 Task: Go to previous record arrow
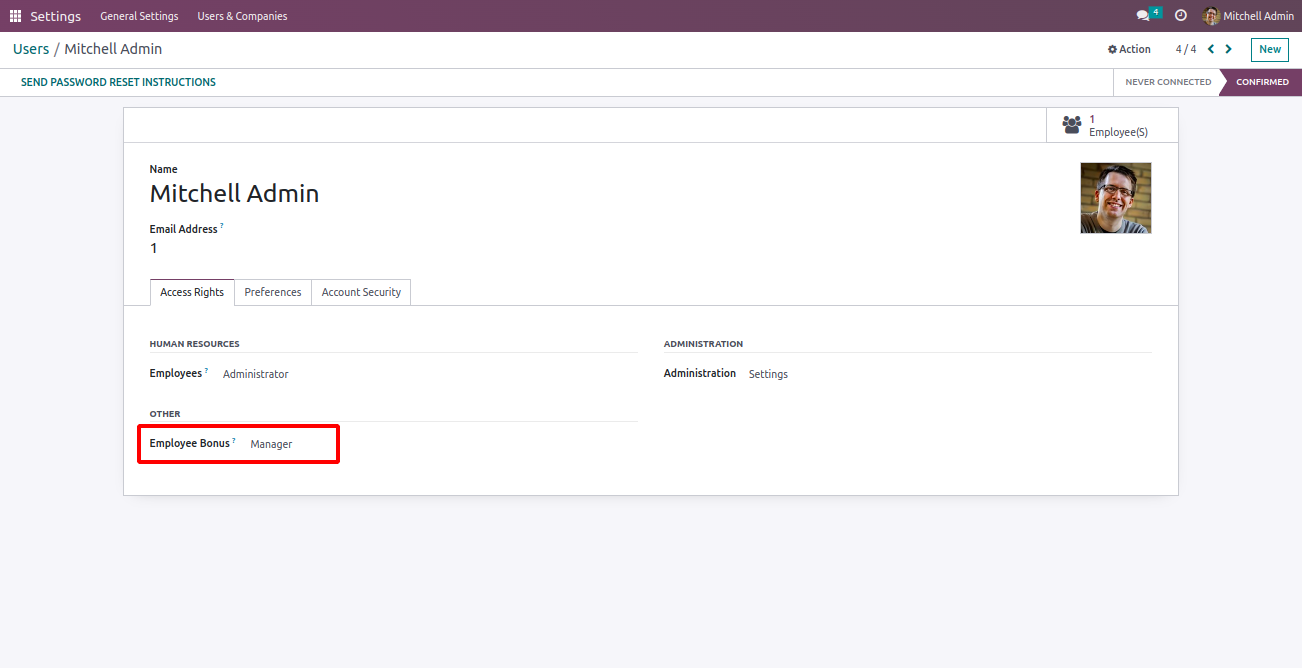(x=1211, y=49)
